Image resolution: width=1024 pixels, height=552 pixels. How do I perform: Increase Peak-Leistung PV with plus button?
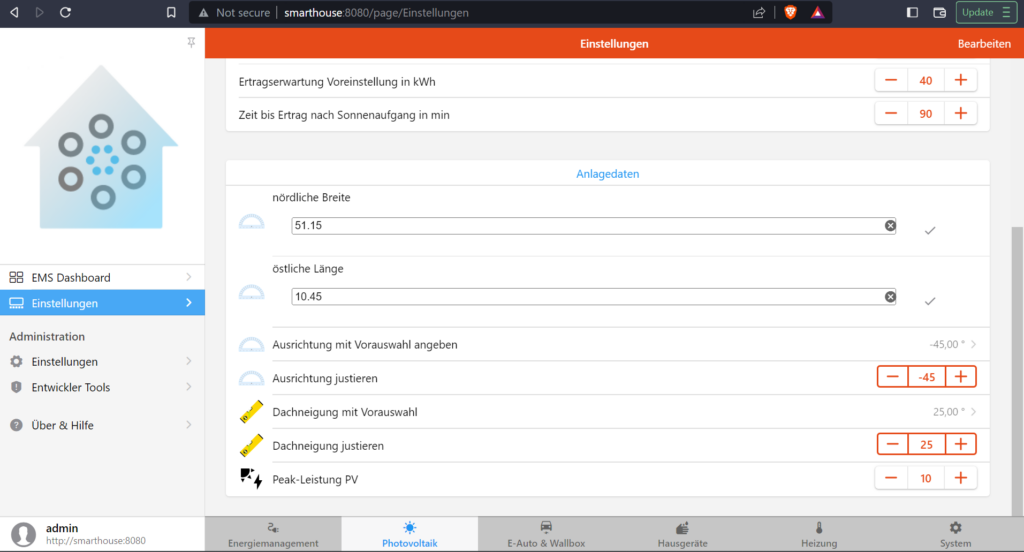(960, 479)
